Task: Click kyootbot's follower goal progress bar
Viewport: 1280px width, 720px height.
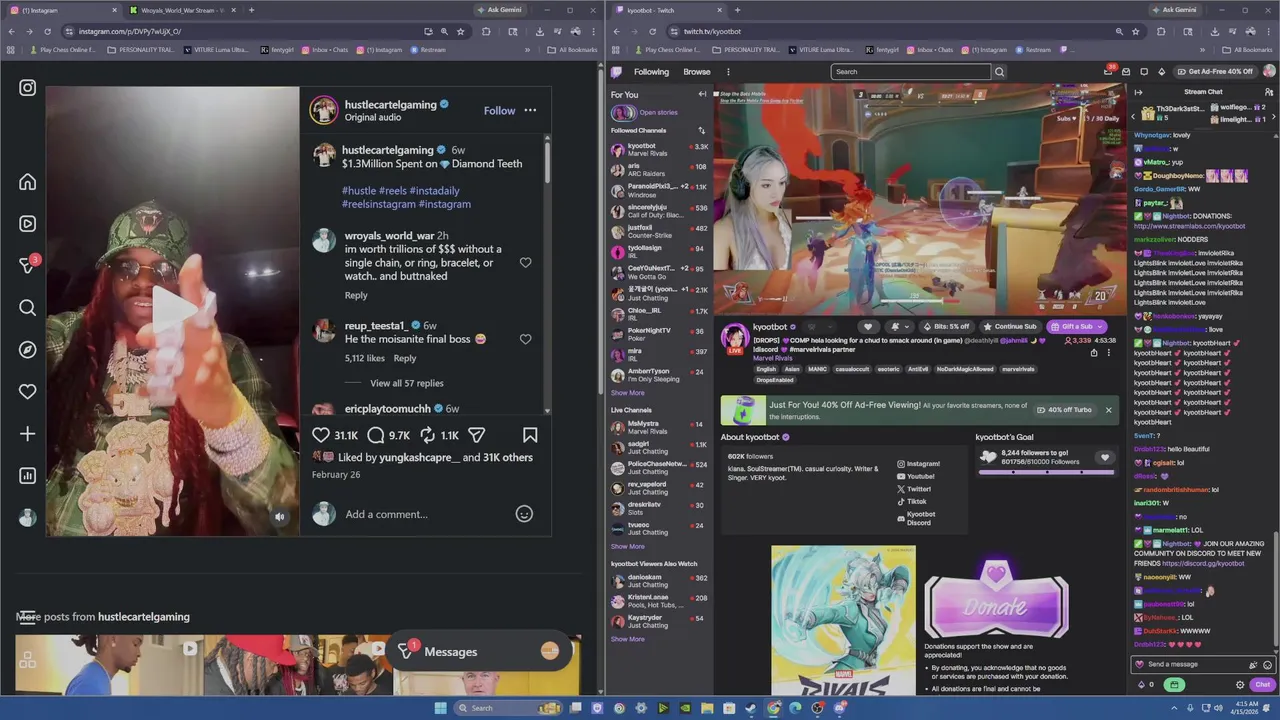Action: (1047, 471)
